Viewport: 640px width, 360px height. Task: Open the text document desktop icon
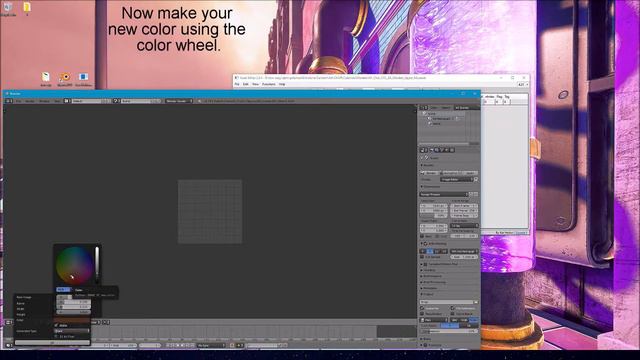46,78
